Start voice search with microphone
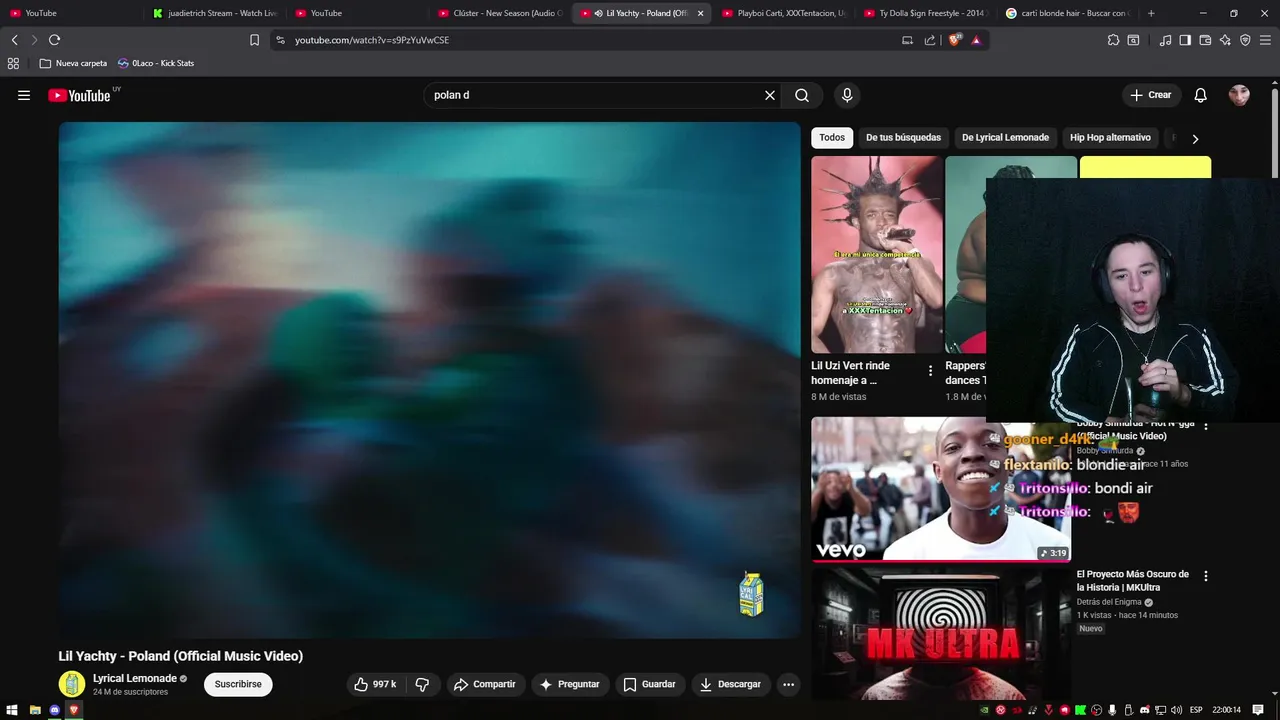 (x=847, y=95)
